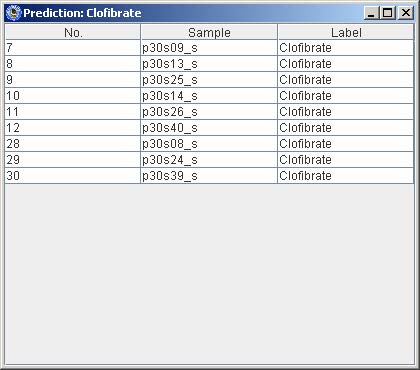Select Clofibrate label in p30s40_s row
Screen dimensions: 420x370
[x=346, y=128]
